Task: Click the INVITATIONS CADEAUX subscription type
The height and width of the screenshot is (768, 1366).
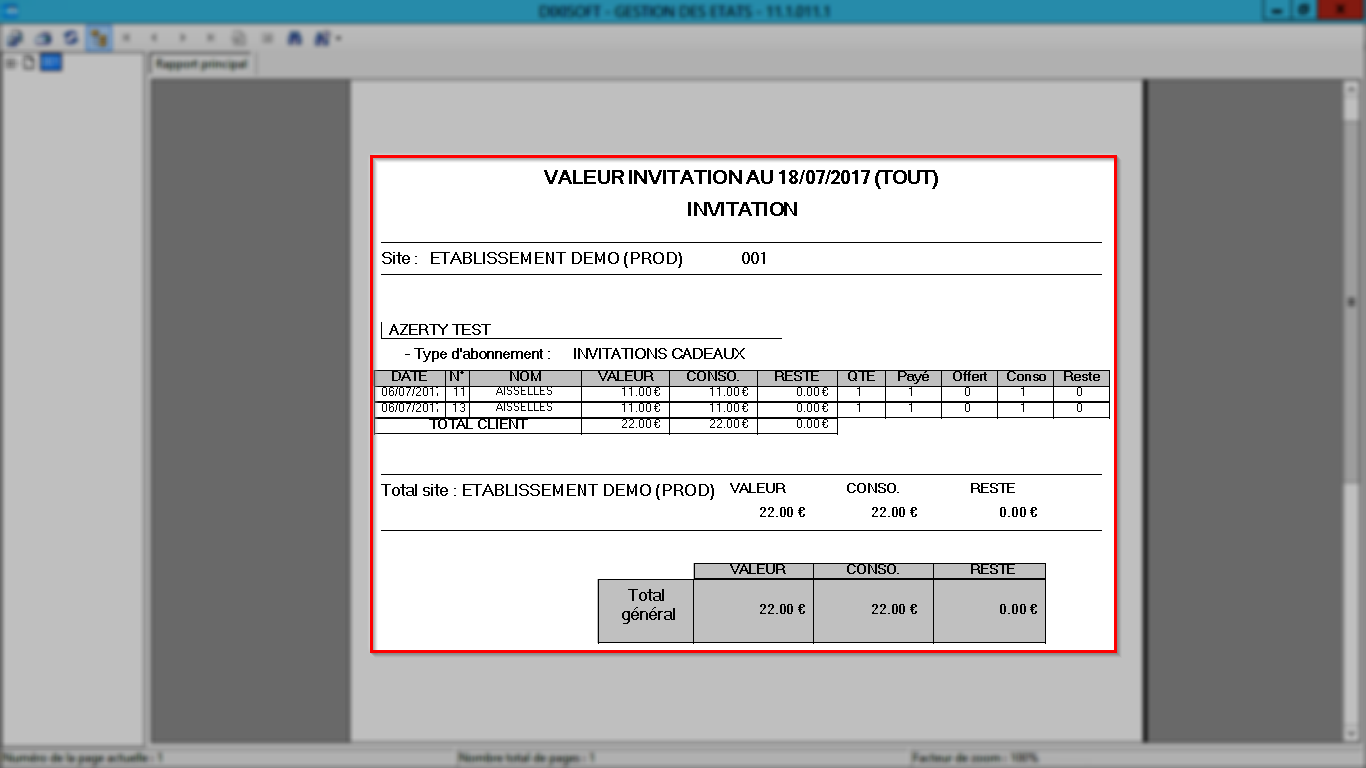Action: (x=659, y=354)
